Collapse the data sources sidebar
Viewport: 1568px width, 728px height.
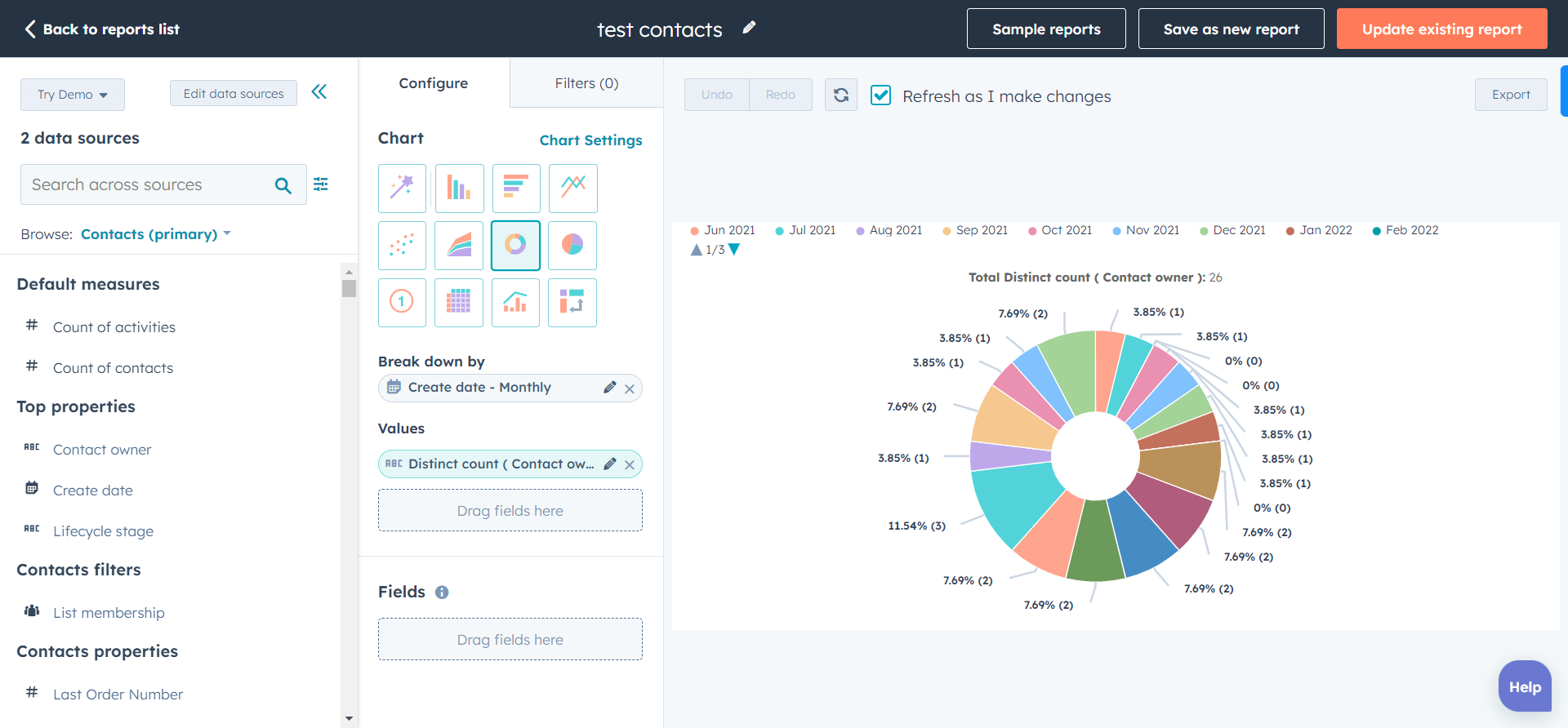click(x=319, y=92)
